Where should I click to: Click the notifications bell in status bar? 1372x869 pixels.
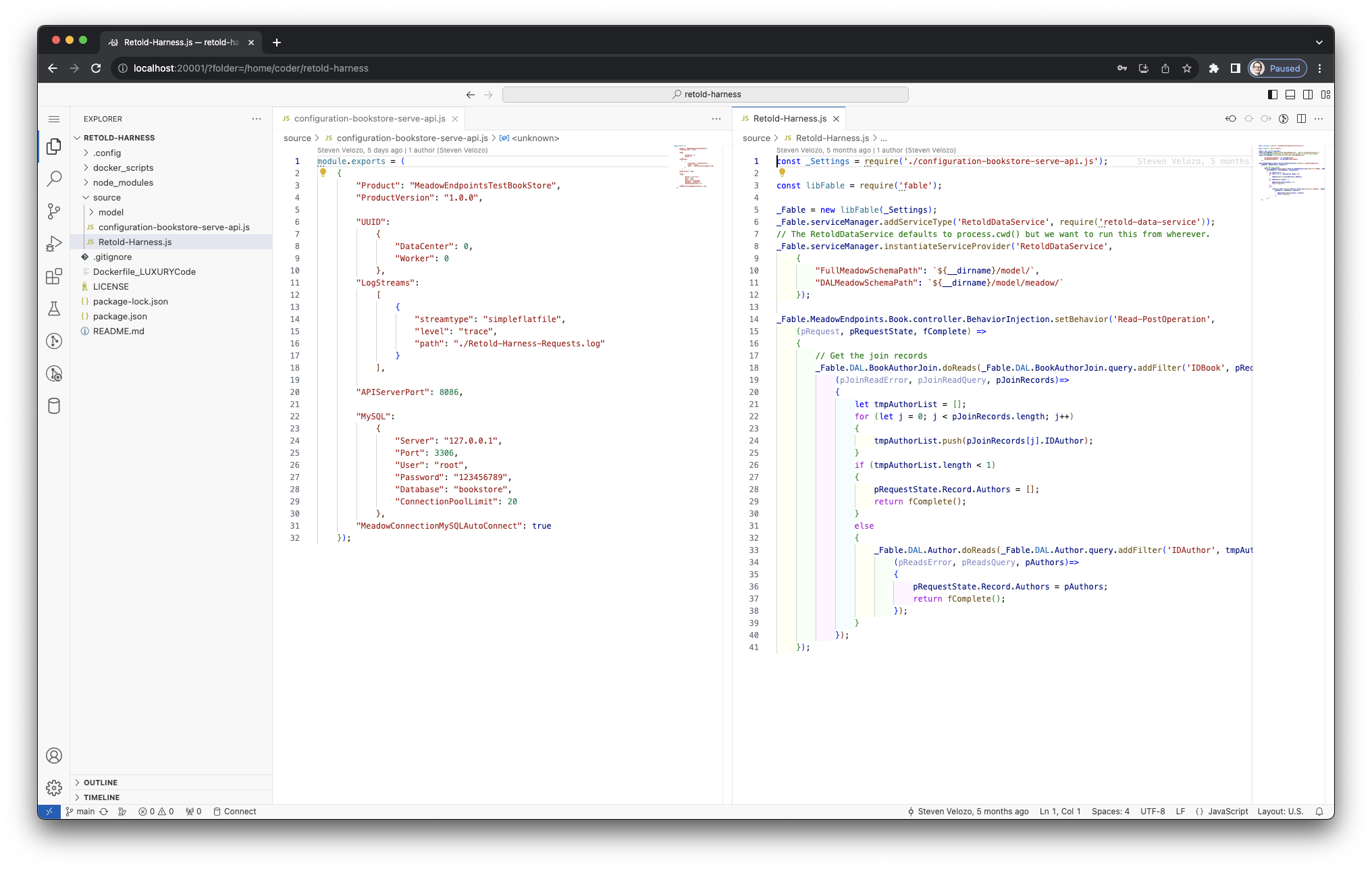(x=1319, y=812)
